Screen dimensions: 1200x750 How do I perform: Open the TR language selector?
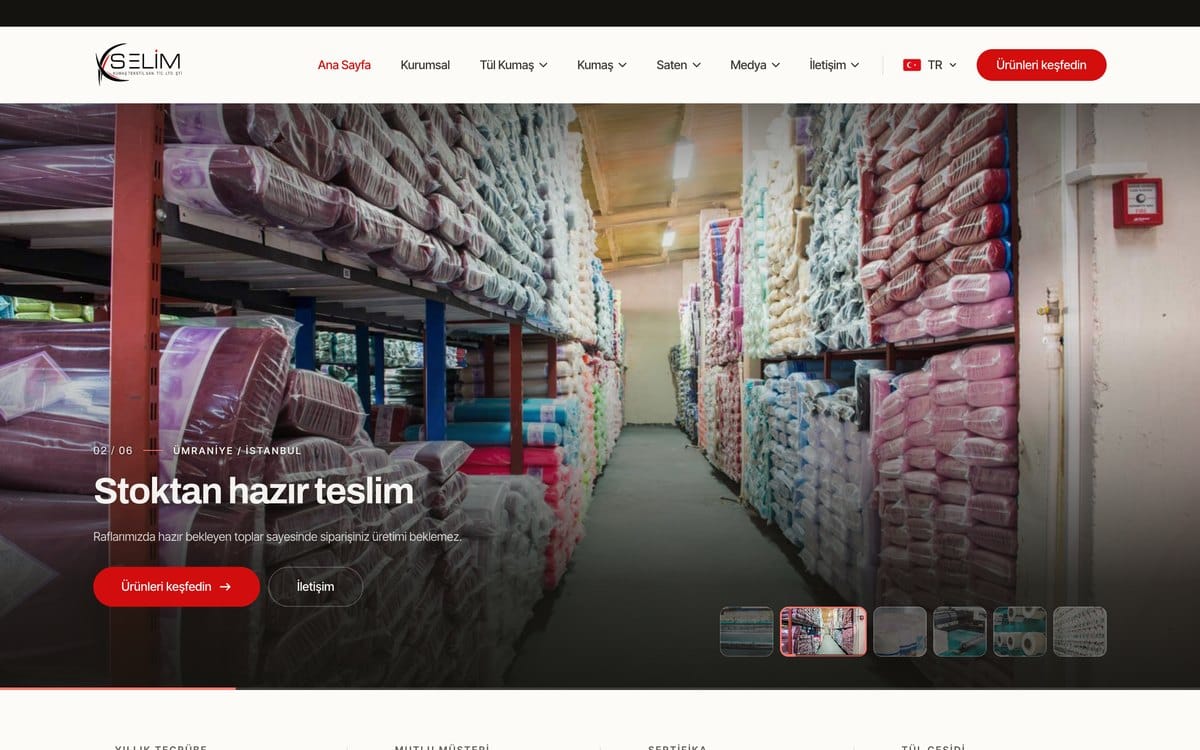[930, 65]
